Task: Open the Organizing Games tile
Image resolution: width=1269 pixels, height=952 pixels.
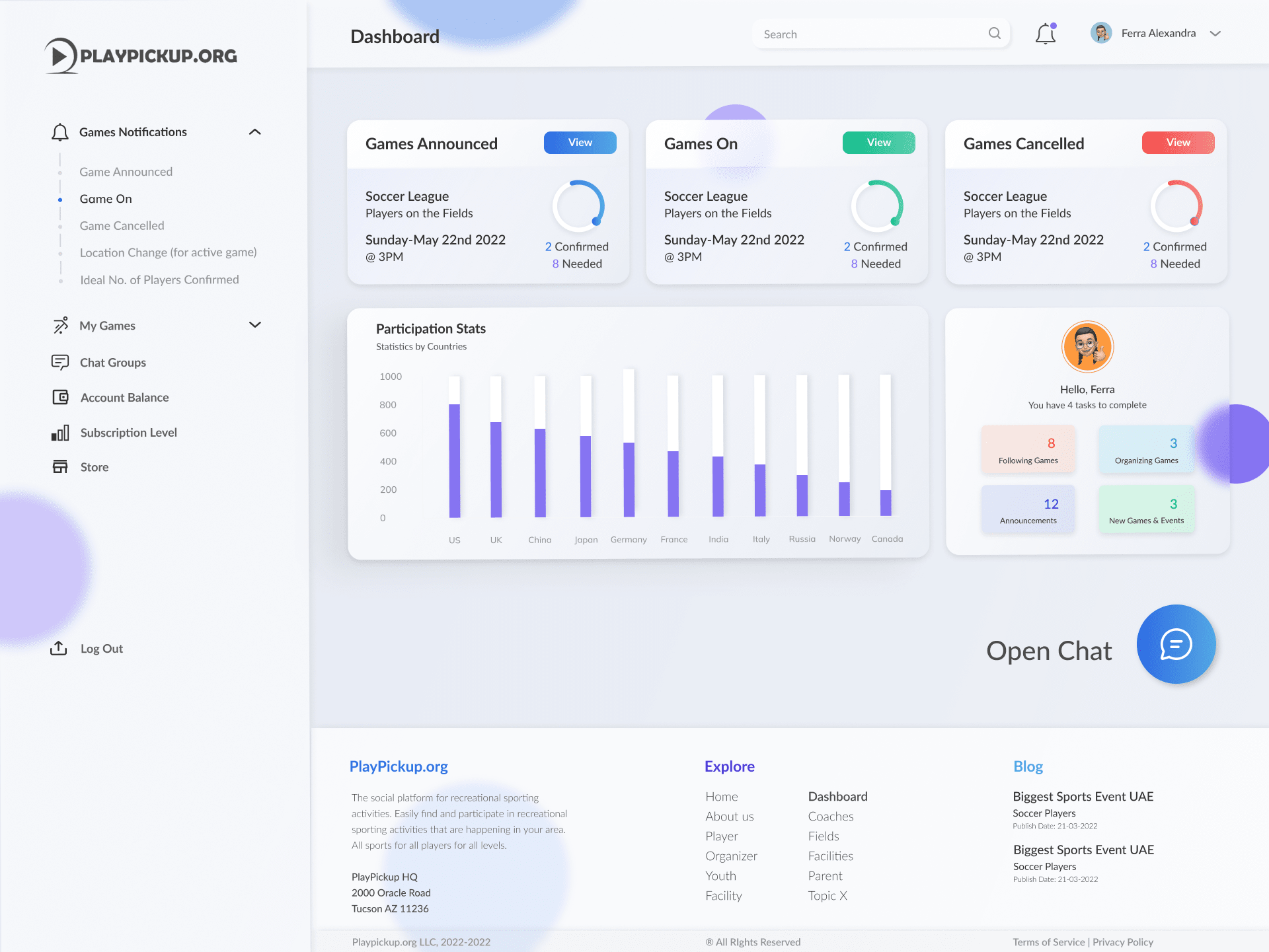Action: tap(1147, 449)
